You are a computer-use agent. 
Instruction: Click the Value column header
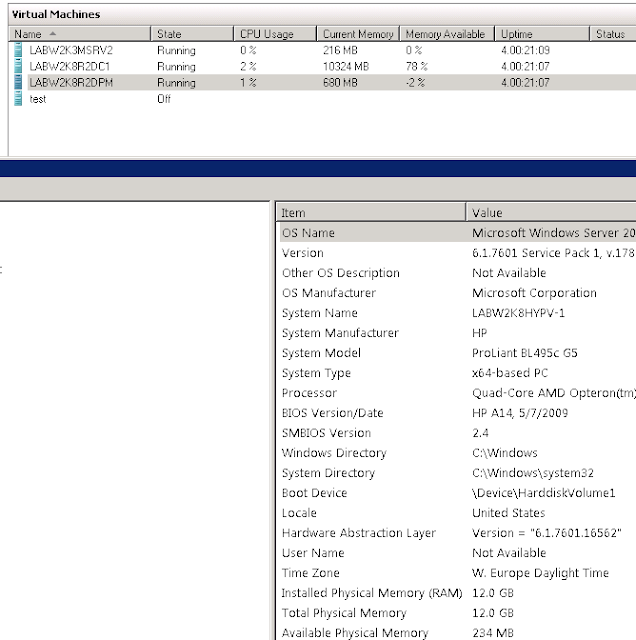[x=551, y=213]
